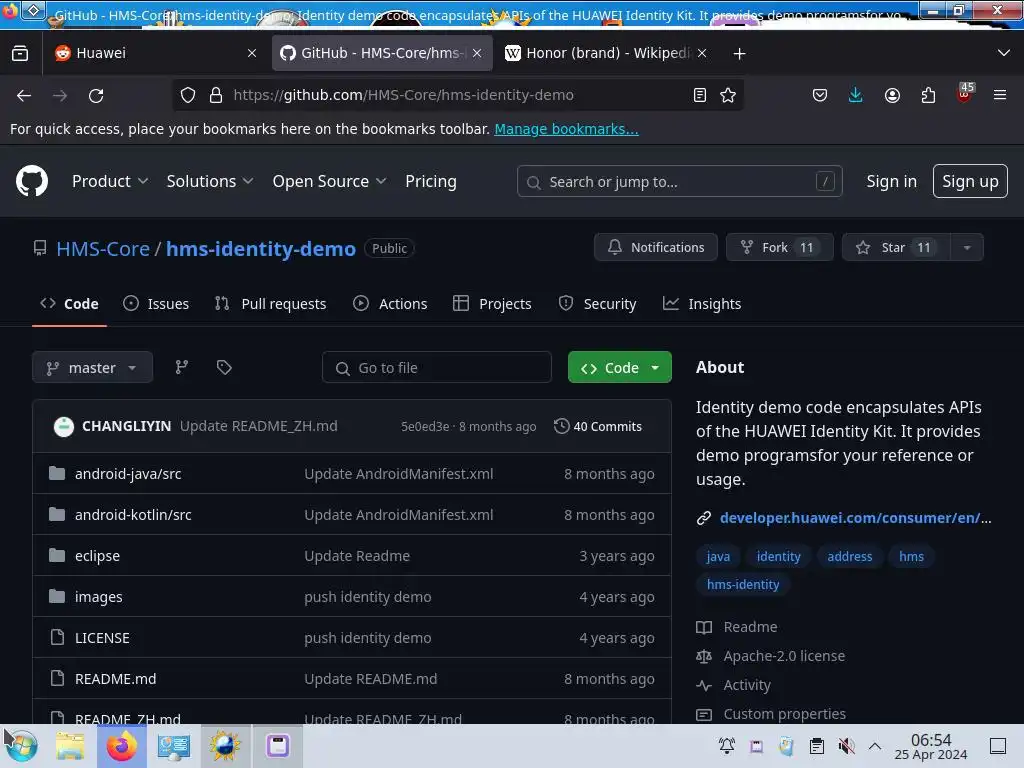Expand the Product menu
This screenshot has width=1024, height=768.
(x=110, y=182)
